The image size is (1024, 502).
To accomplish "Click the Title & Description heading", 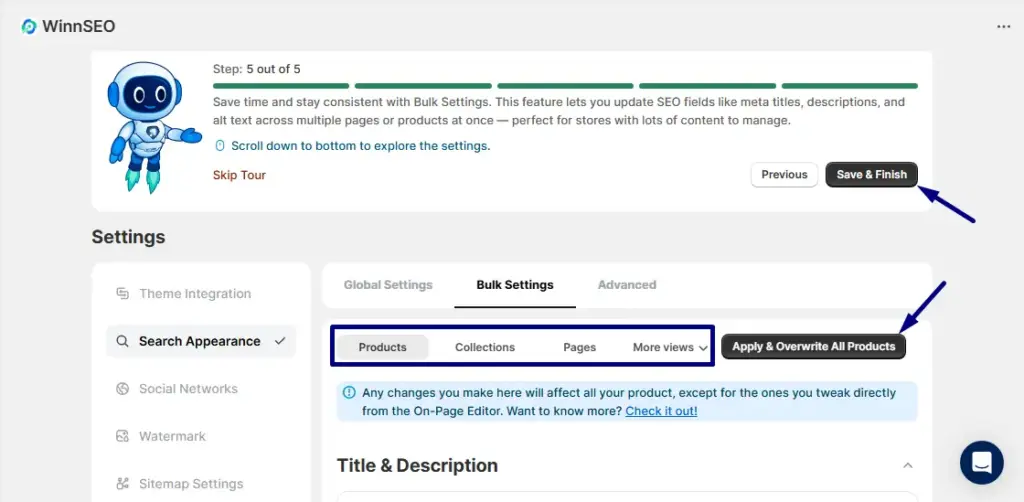I will (417, 465).
